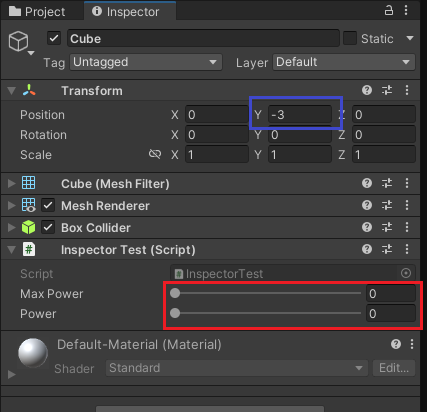
Task: Open the Inspector panel kebab menu
Action: coord(406,10)
